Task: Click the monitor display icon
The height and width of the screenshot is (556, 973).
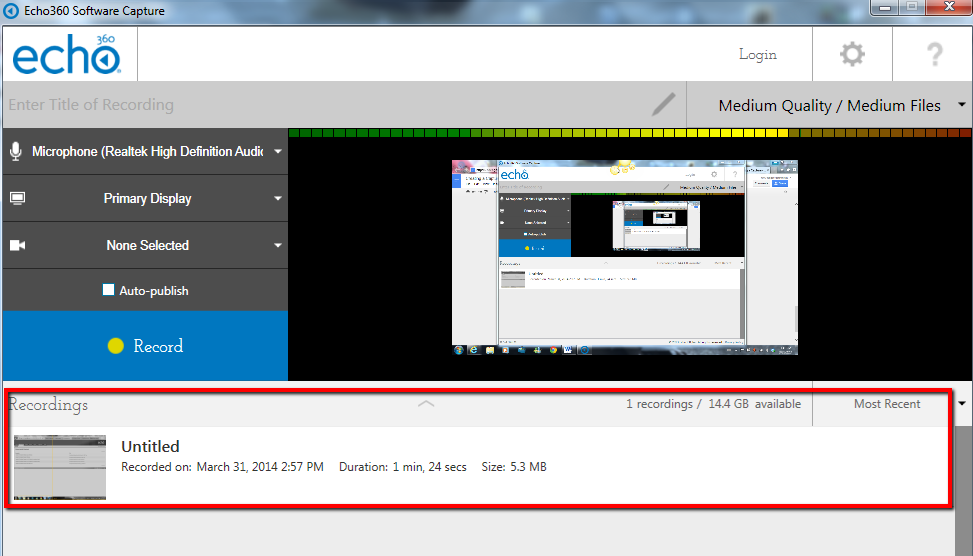Action: pyautogui.click(x=17, y=199)
